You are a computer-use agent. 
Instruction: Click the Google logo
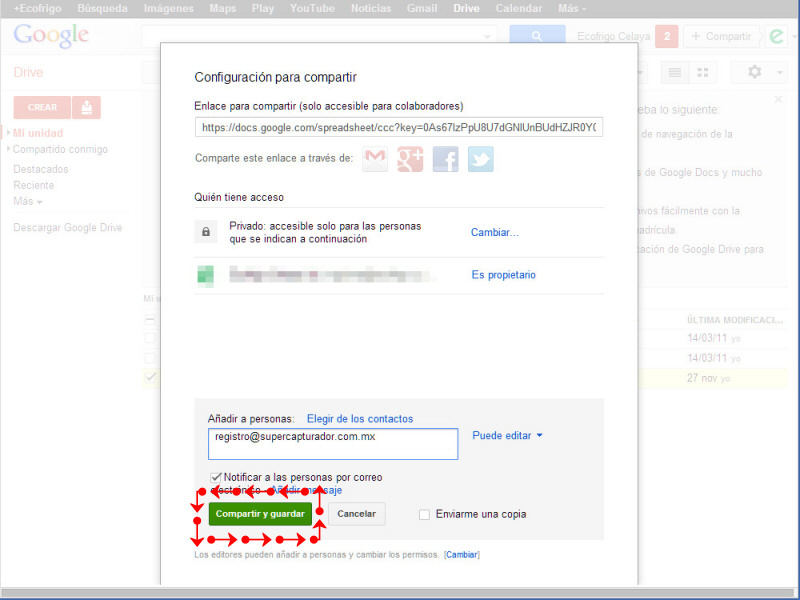point(51,36)
